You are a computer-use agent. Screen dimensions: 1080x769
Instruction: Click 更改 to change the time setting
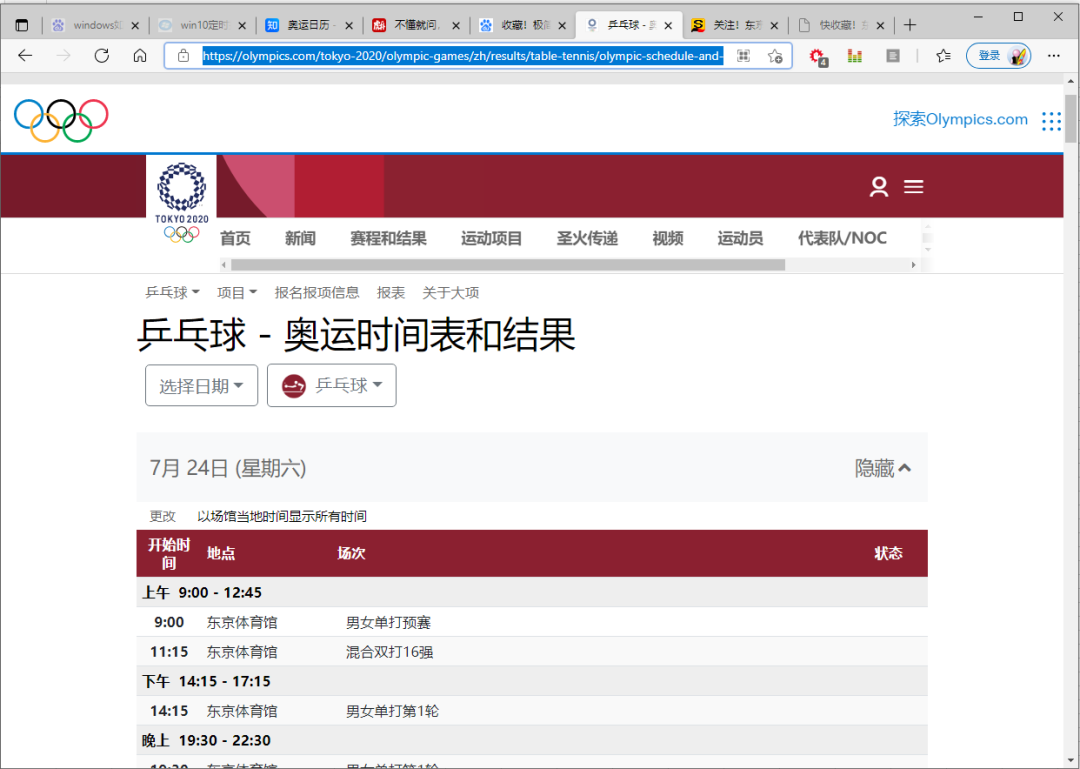coord(162,516)
